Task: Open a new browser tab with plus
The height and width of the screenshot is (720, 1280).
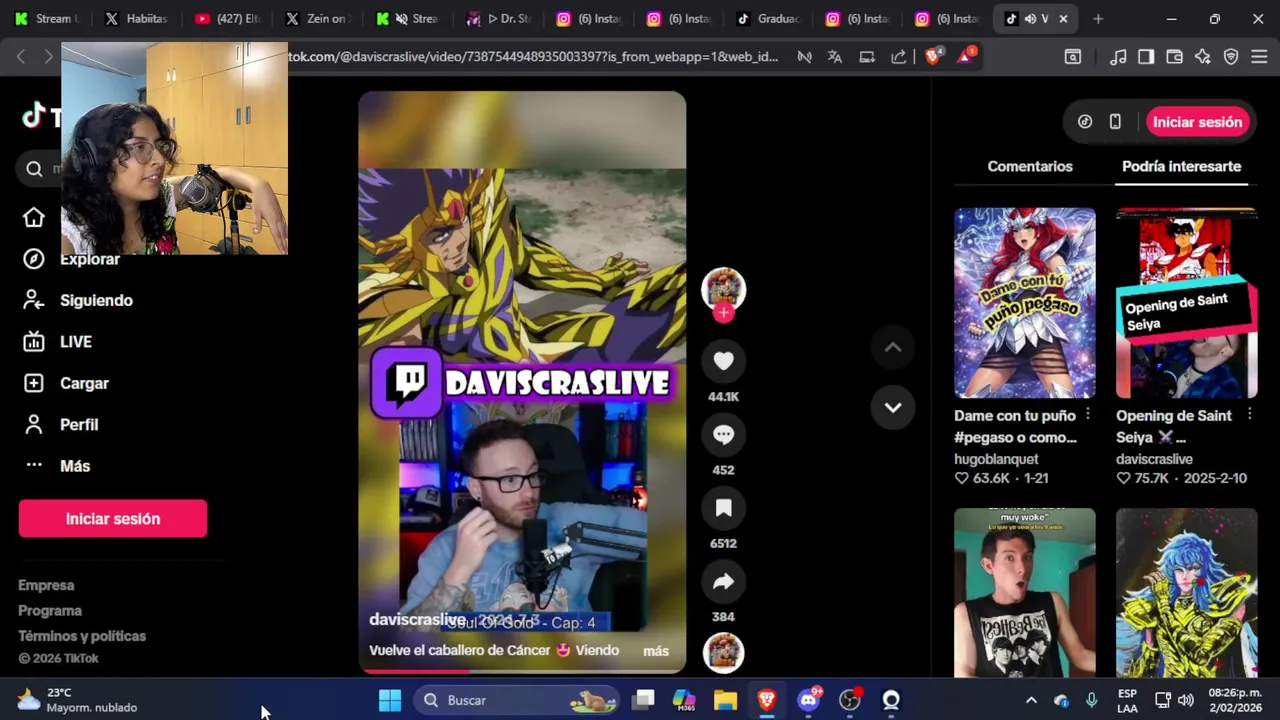Action: 1098,19
